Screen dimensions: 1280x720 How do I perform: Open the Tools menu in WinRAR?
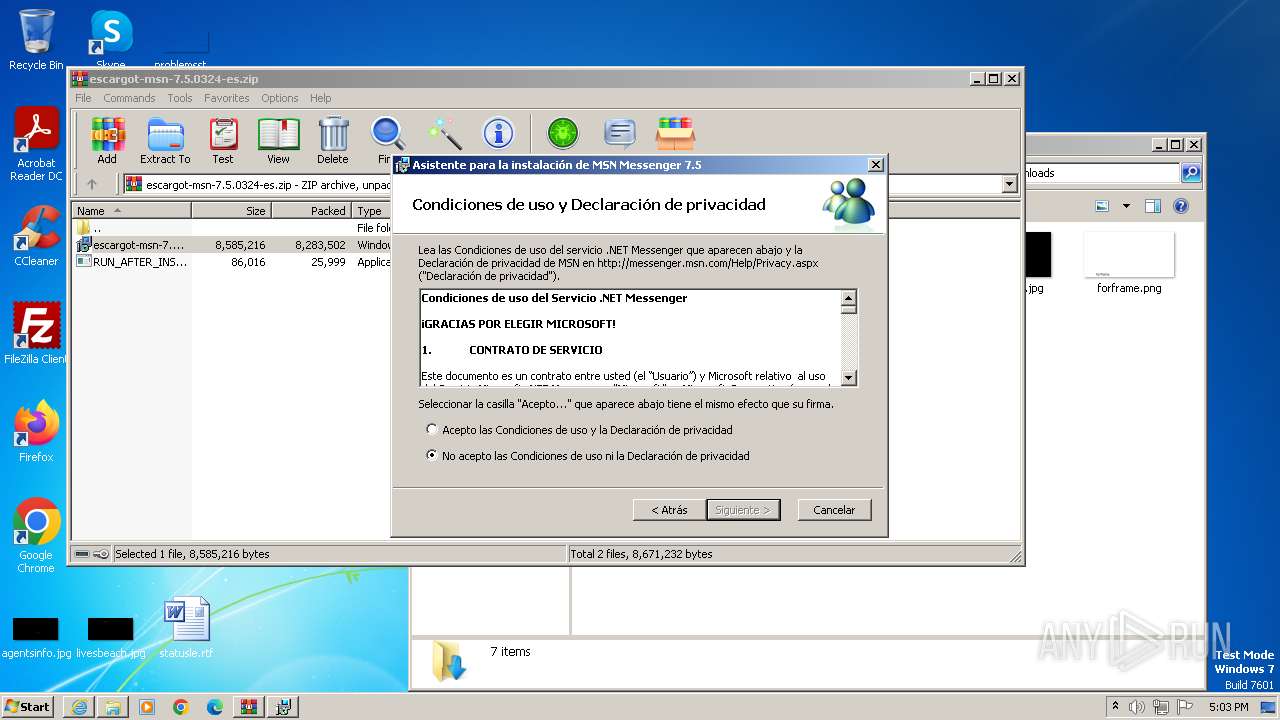point(180,98)
